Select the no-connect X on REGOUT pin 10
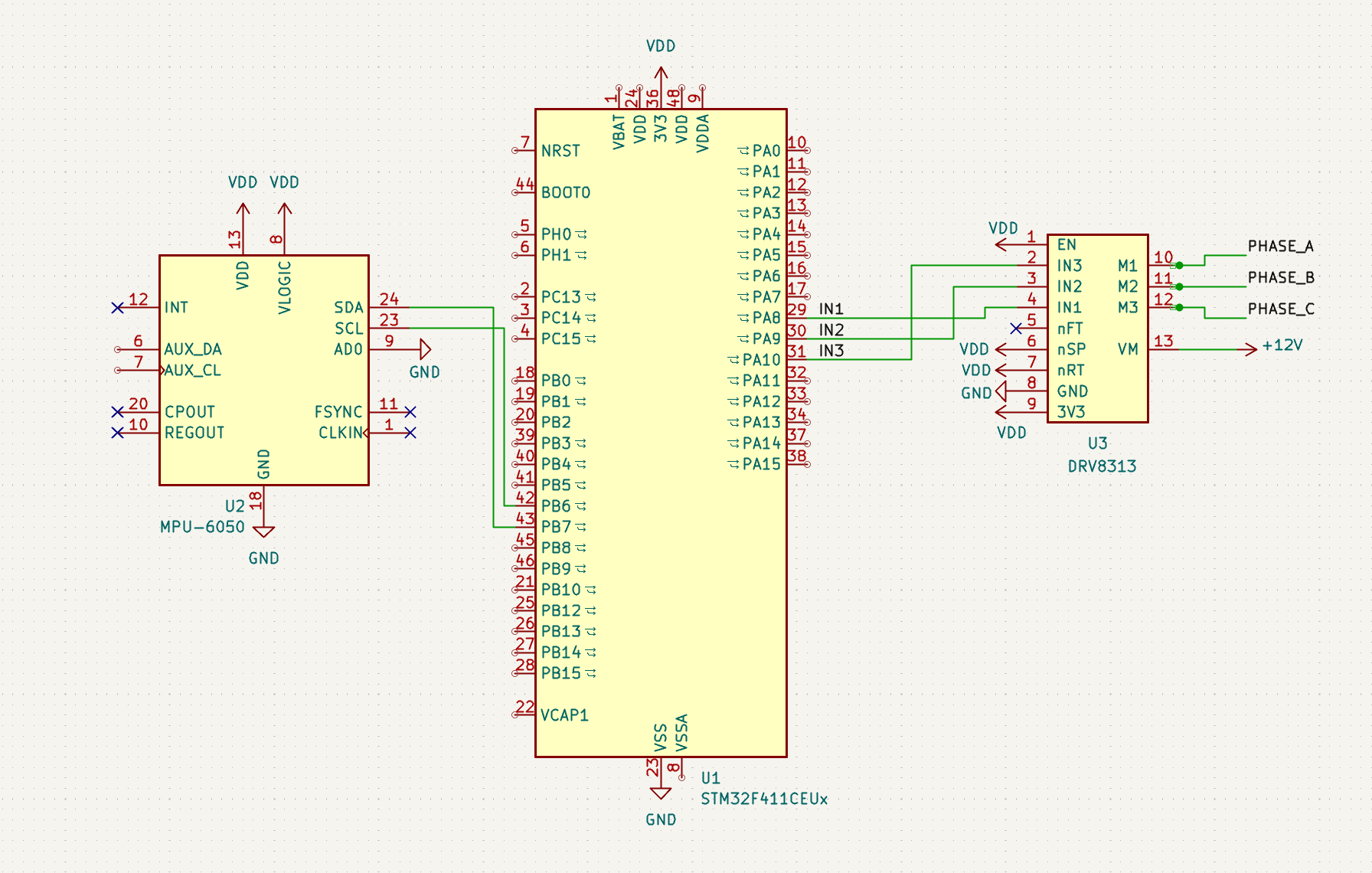 click(x=117, y=433)
